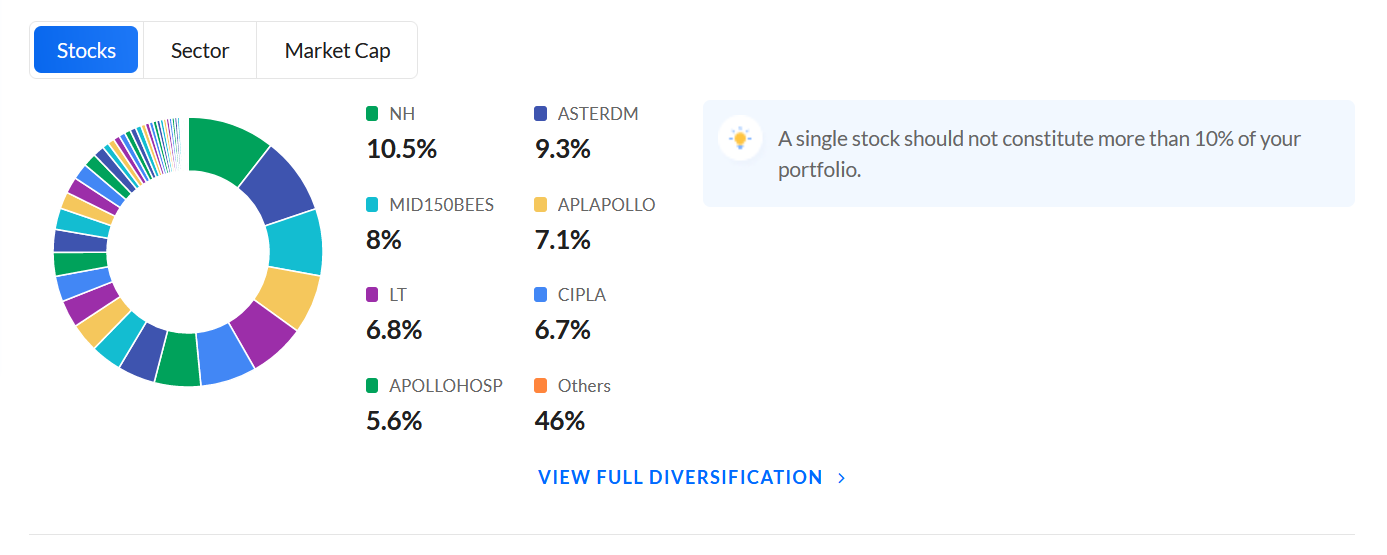The height and width of the screenshot is (555, 1387).
Task: Click the purple LT legend swatch
Action: tap(373, 295)
